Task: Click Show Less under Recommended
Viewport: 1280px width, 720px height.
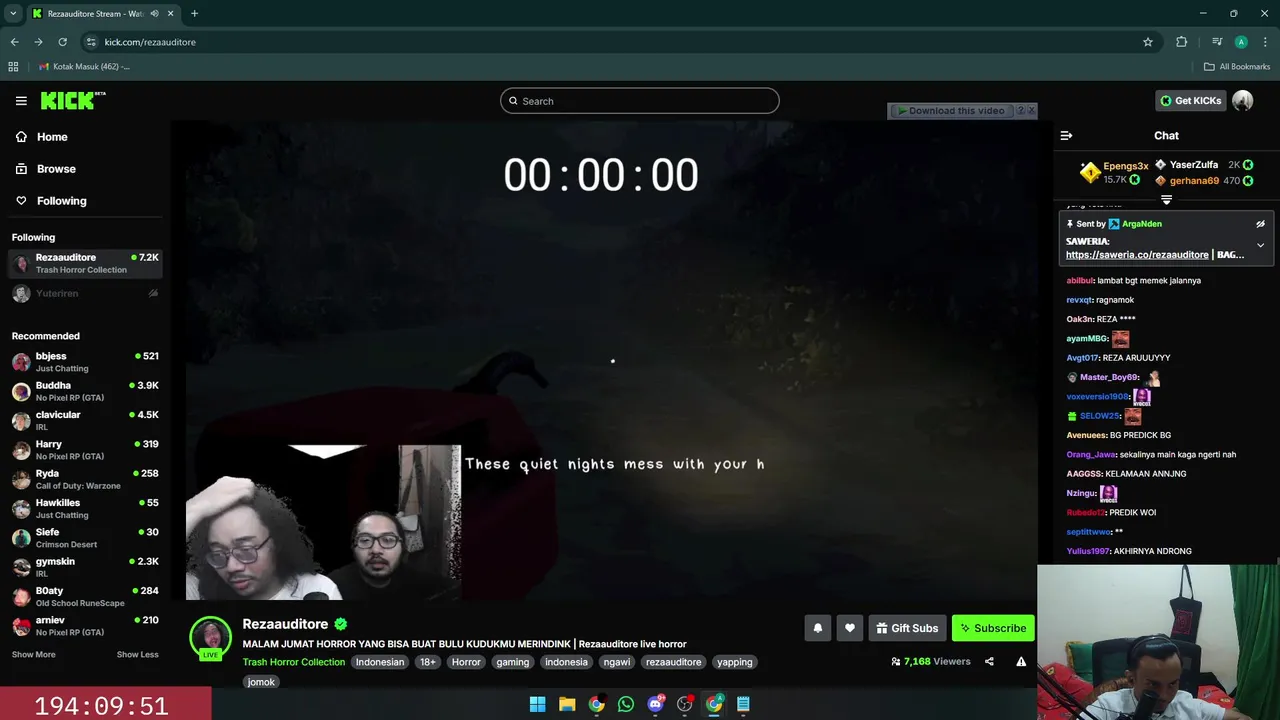Action: point(137,654)
